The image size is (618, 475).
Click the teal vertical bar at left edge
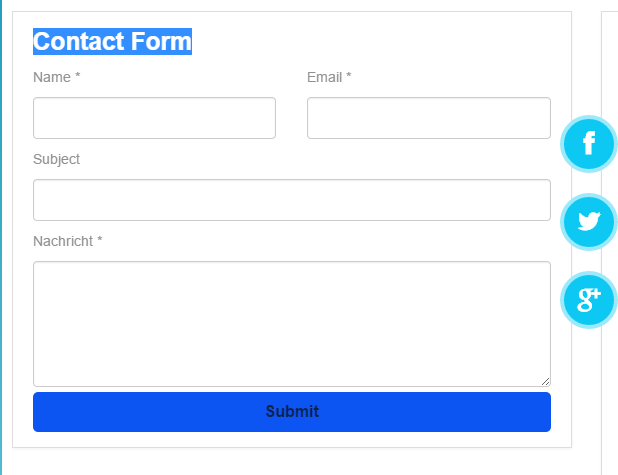2,237
